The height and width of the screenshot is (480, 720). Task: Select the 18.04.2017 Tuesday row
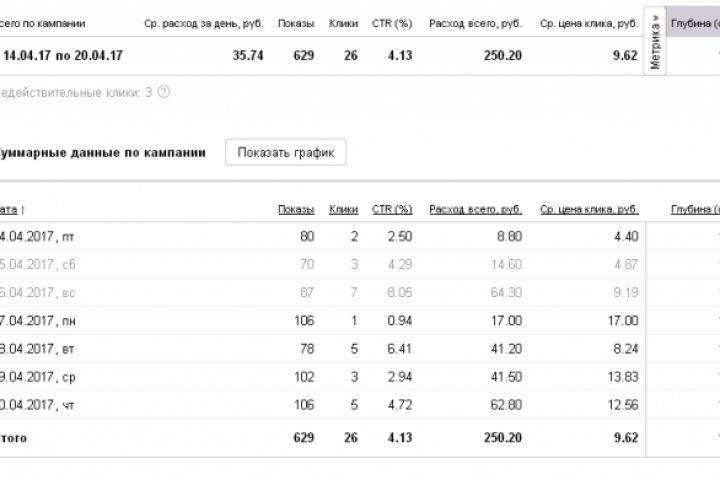click(x=38, y=349)
